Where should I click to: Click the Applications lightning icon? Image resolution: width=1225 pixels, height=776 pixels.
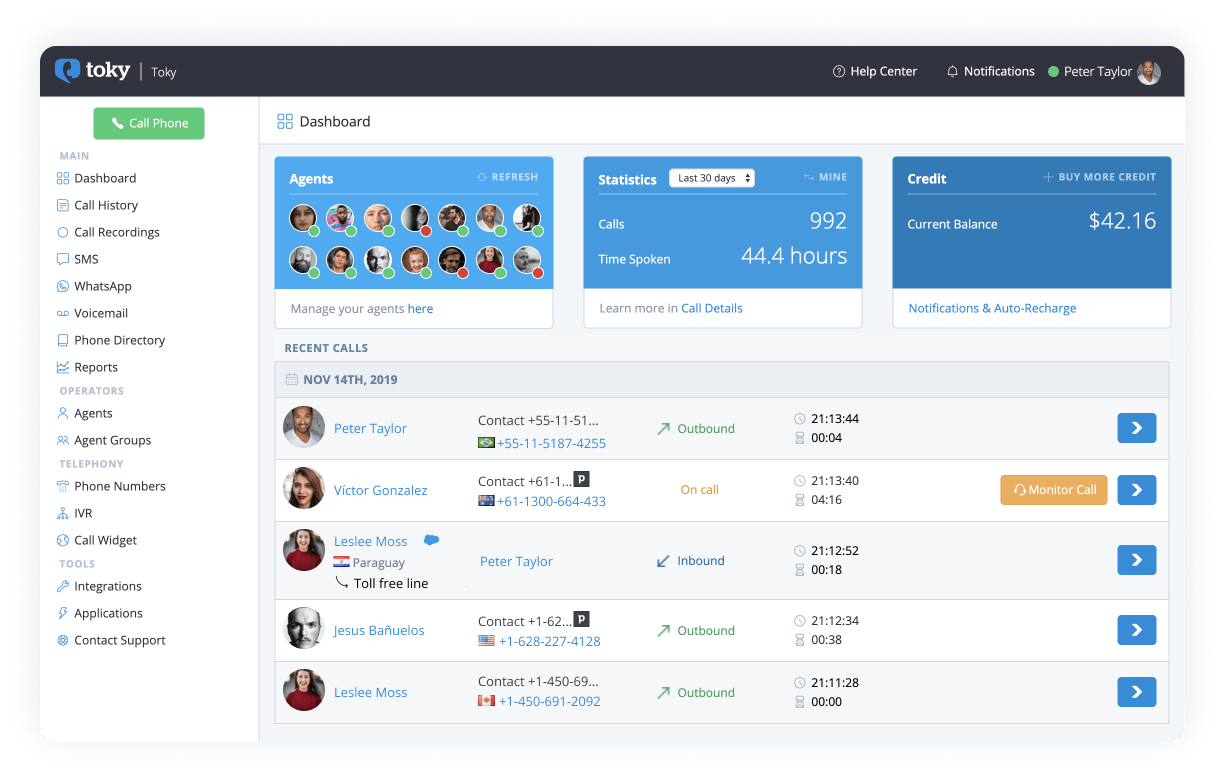[x=63, y=613]
